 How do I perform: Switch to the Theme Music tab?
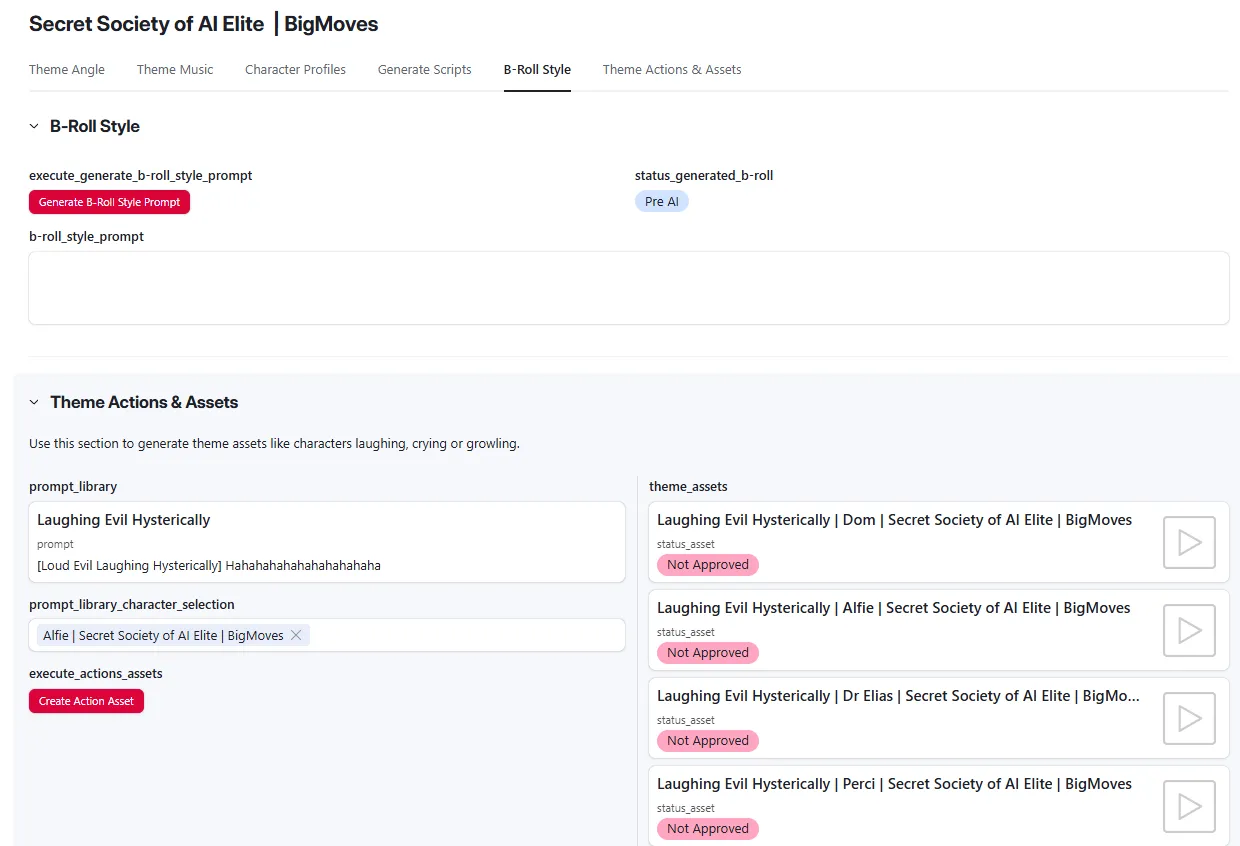(175, 70)
